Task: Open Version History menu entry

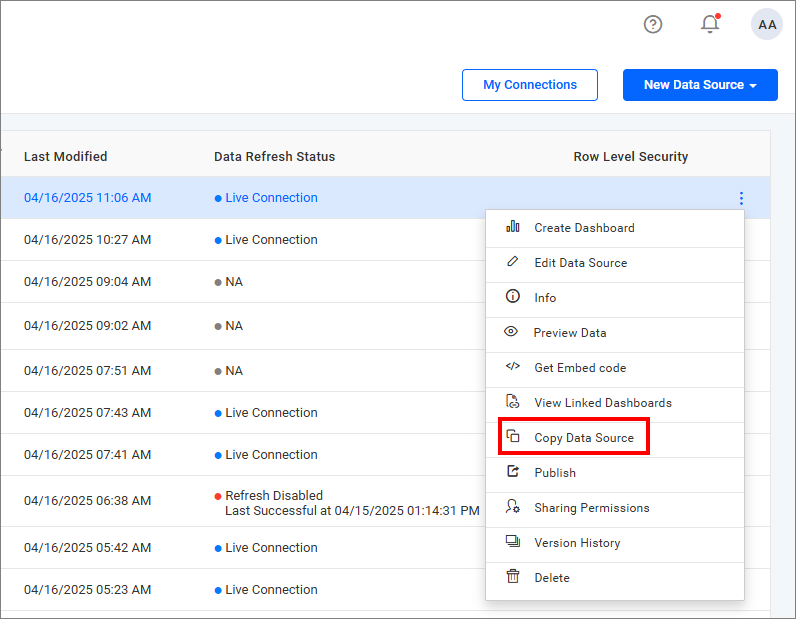Action: click(615, 543)
